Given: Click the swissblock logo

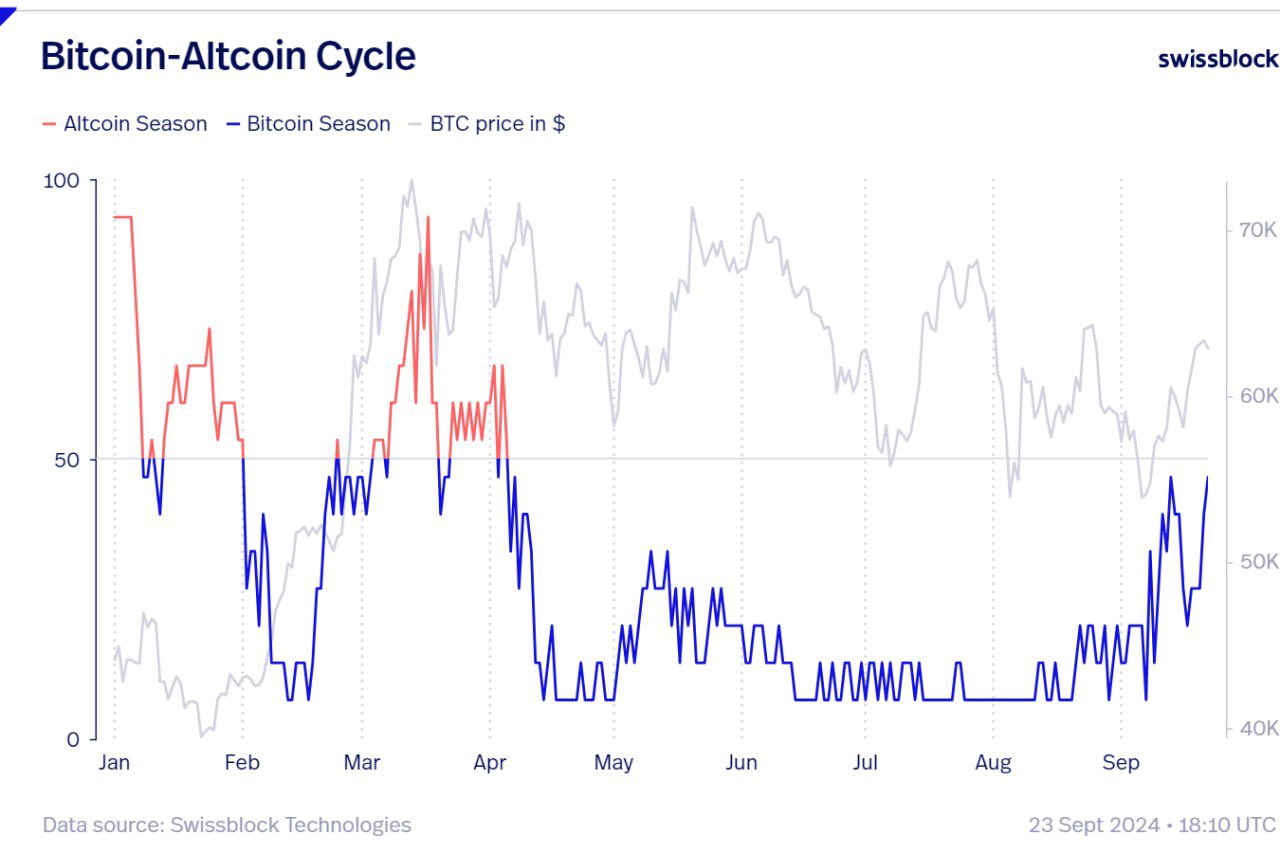Looking at the screenshot, I should point(1217,59).
